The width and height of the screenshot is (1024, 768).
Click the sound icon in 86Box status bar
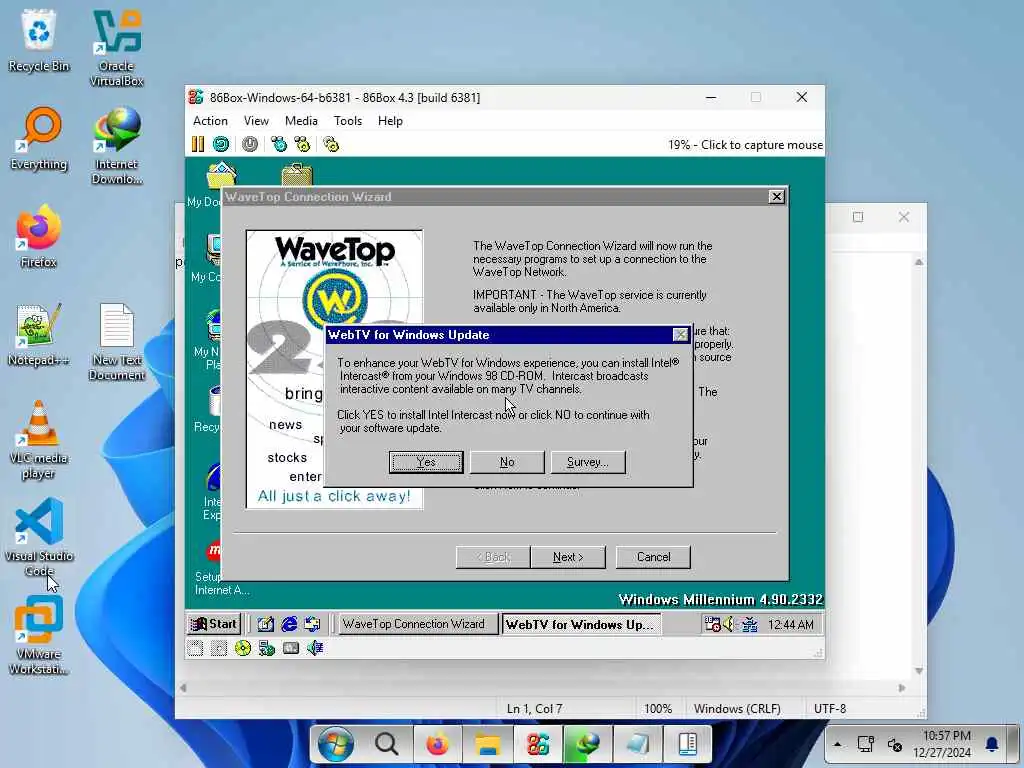[x=315, y=648]
